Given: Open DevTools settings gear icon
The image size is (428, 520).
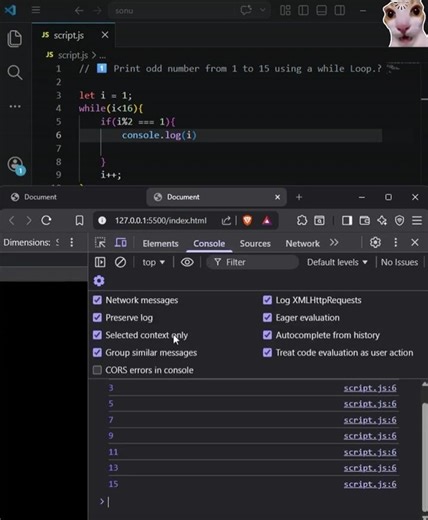Looking at the screenshot, I should pyautogui.click(x=375, y=243).
